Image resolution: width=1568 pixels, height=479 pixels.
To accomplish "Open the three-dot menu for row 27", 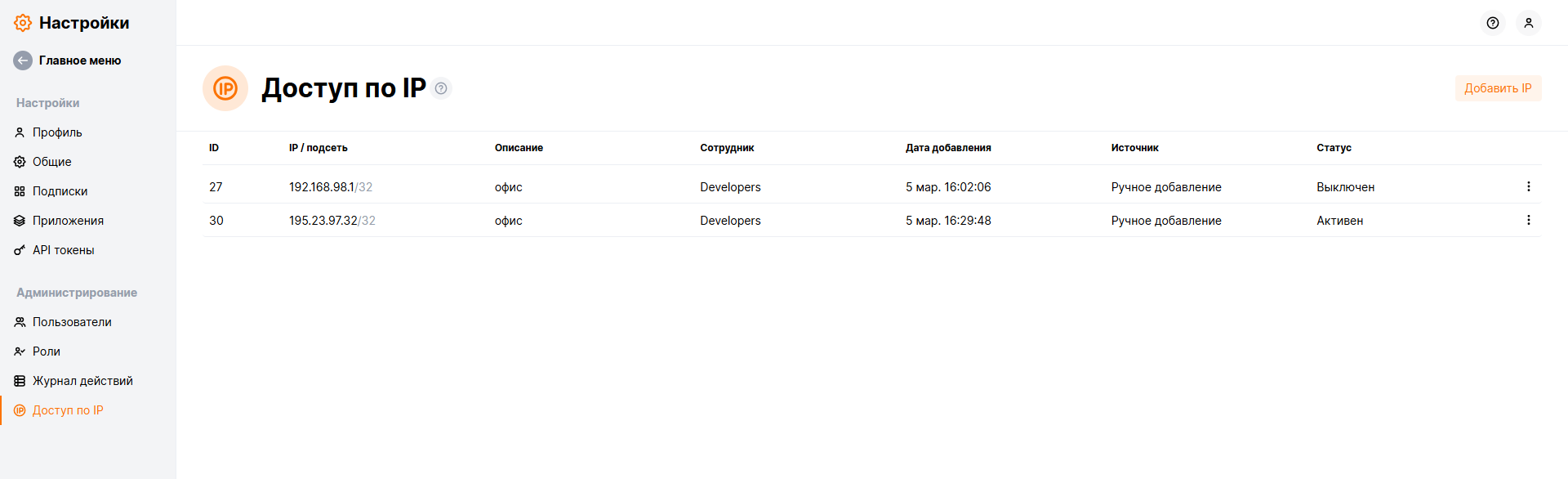I will coord(1528,187).
